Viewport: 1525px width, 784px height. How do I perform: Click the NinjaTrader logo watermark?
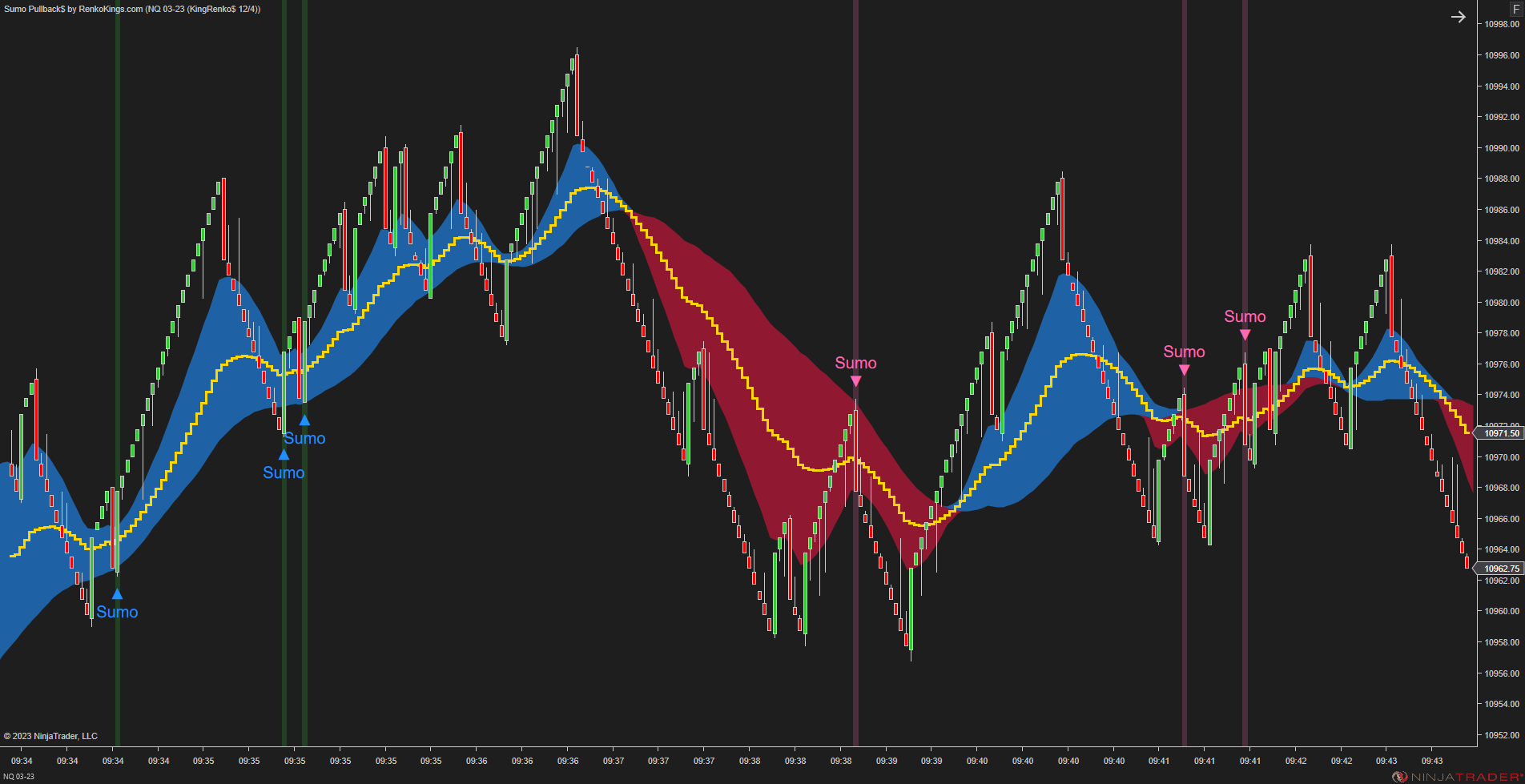tap(1456, 775)
